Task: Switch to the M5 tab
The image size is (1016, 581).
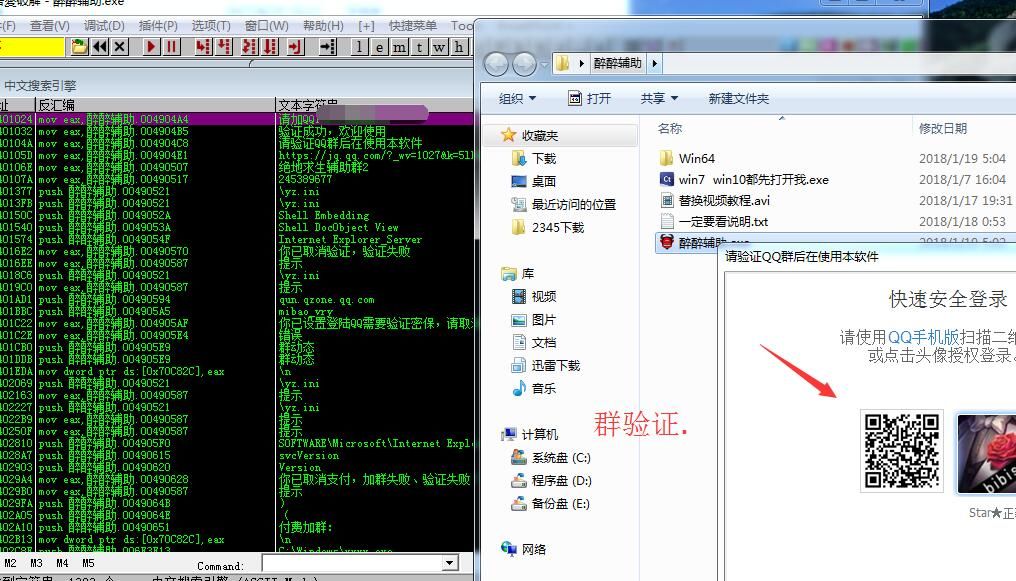Action: click(x=88, y=564)
